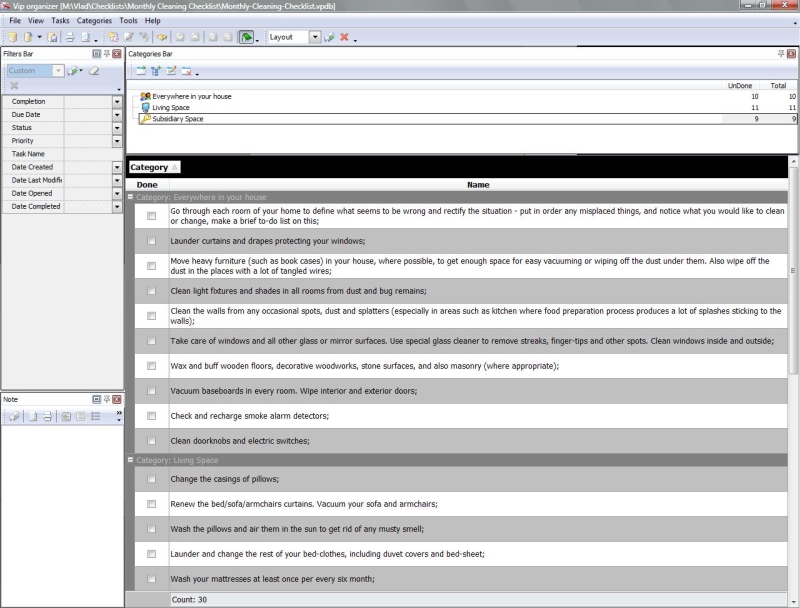Click the eraser icon in Filters Bar
Screen dimensions: 800x608
[94, 71]
